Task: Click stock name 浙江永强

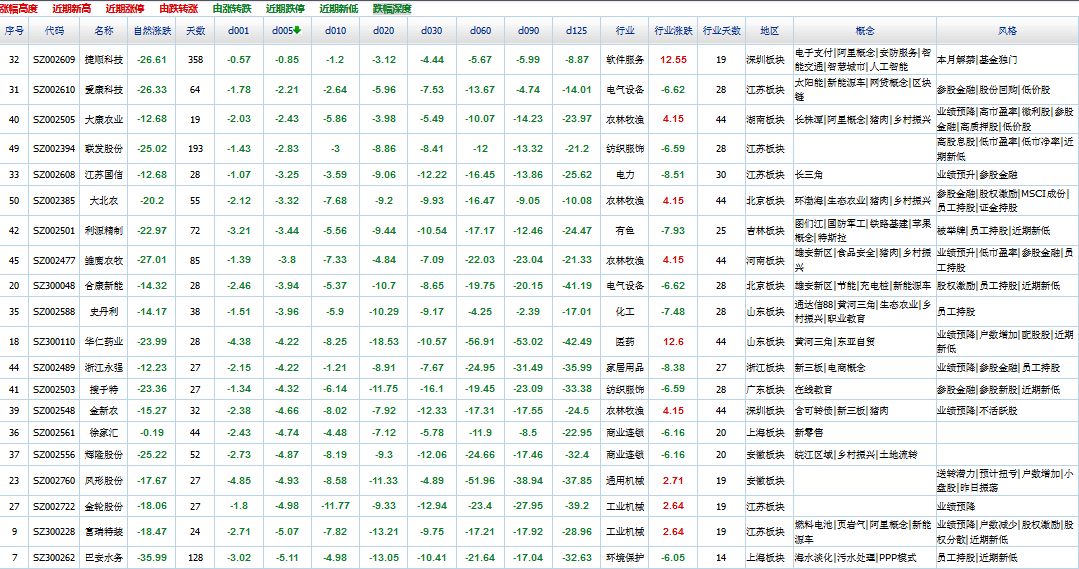Action: pyautogui.click(x=104, y=367)
